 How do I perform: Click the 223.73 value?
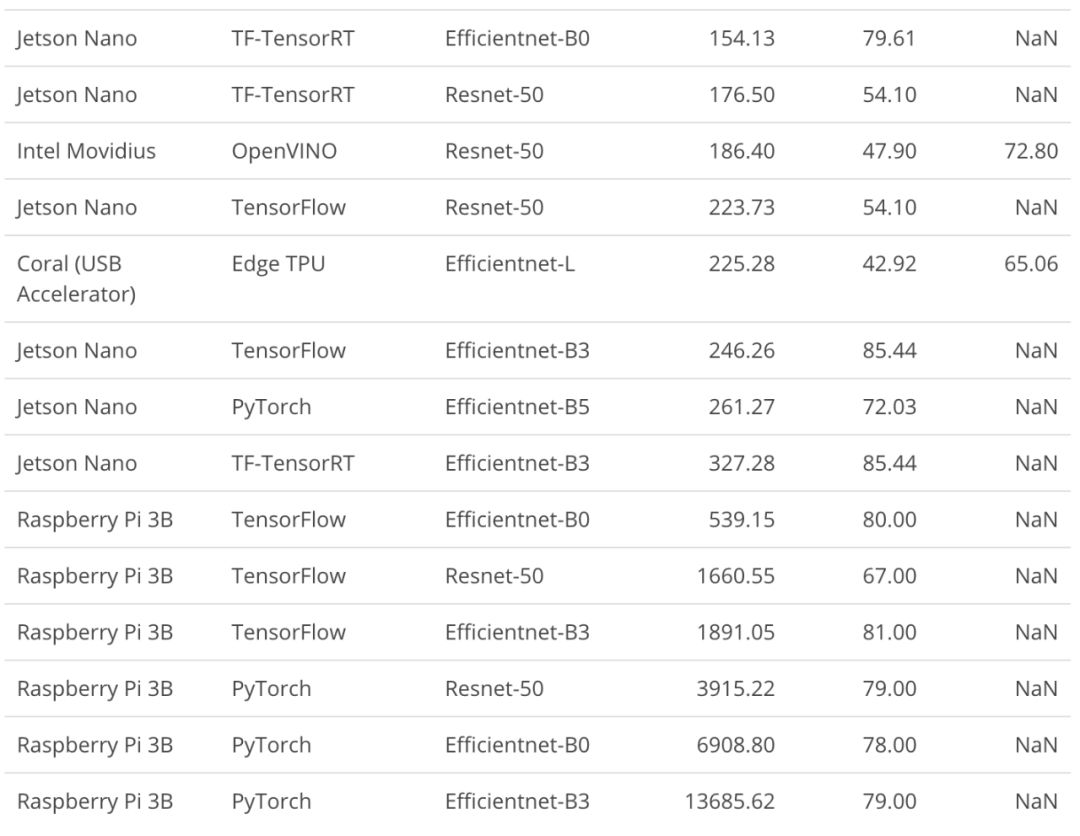741,208
